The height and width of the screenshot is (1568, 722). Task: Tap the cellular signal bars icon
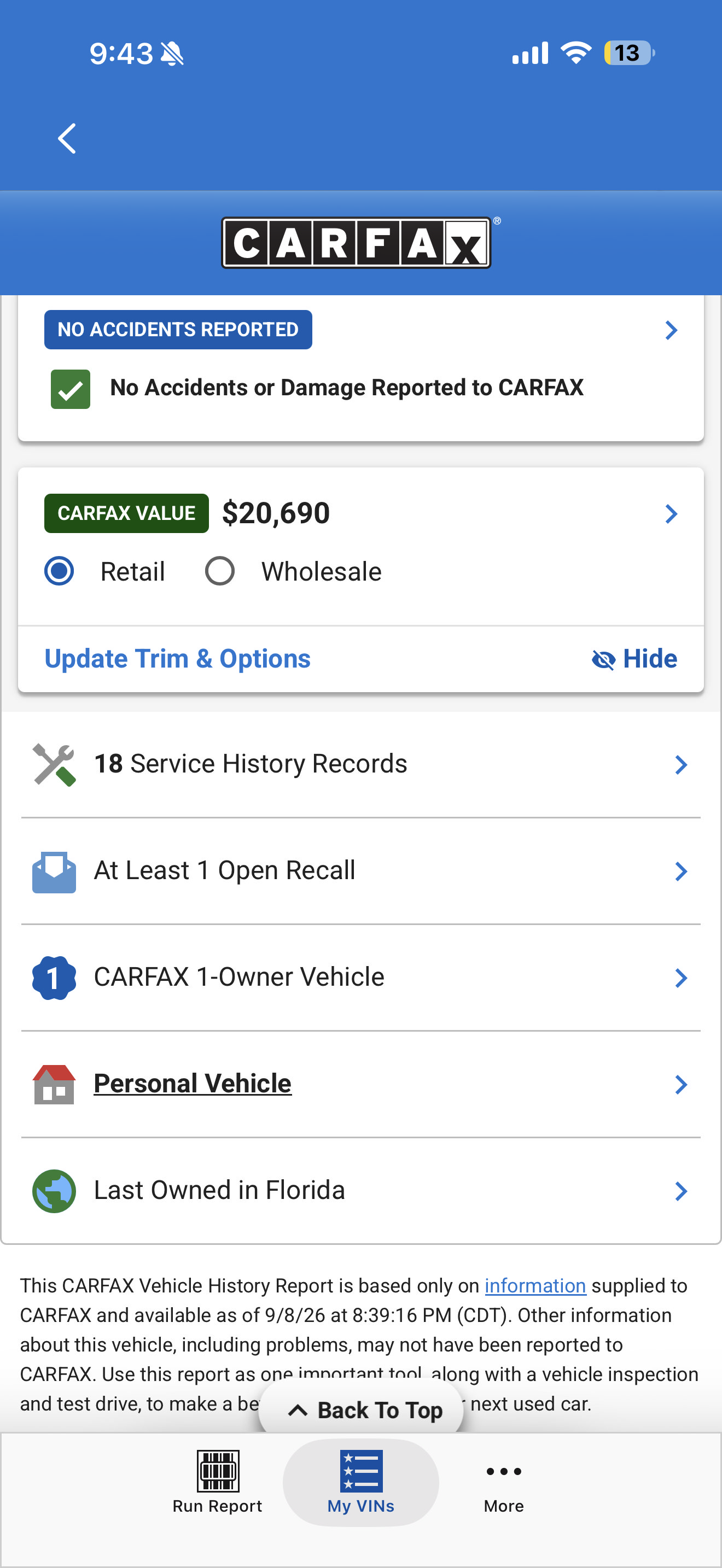tap(530, 53)
